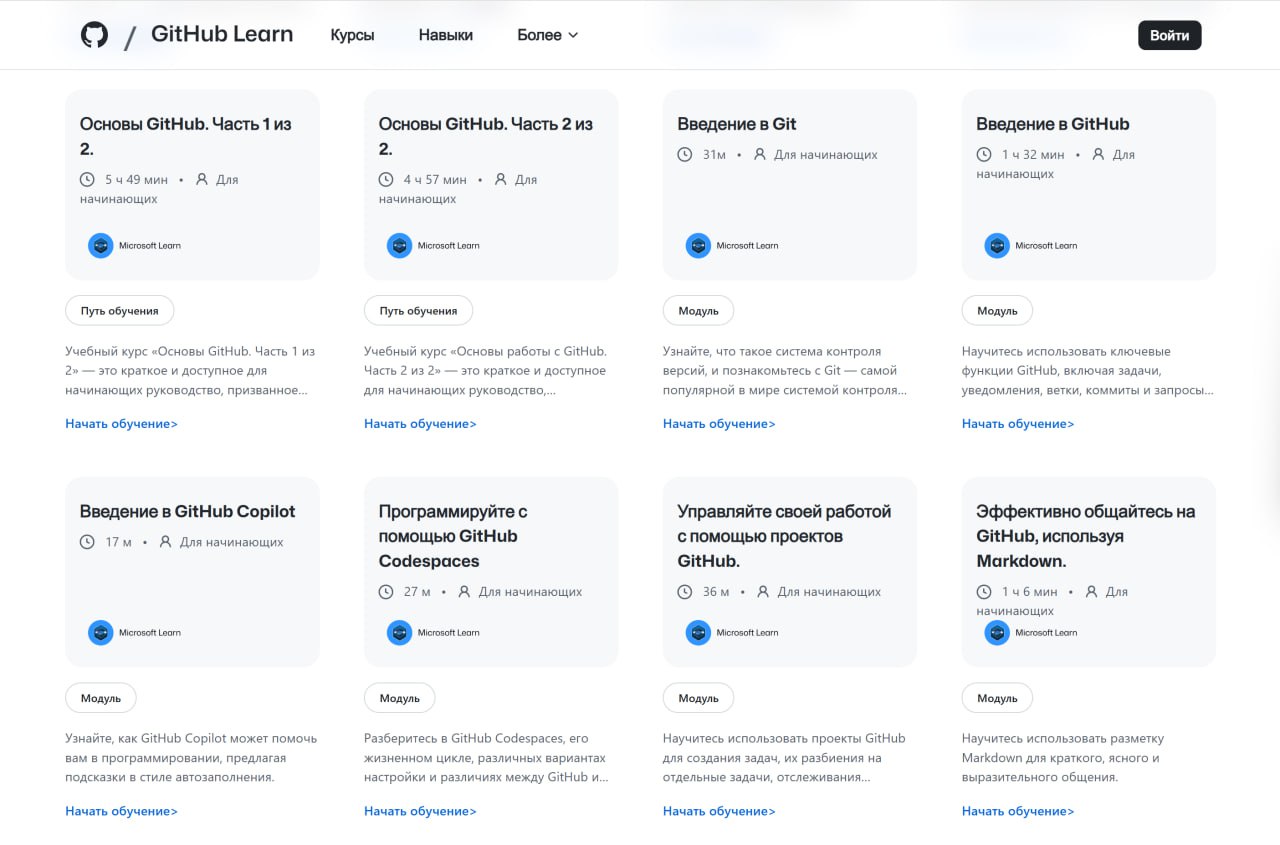This screenshot has height=845, width=1280.
Task: Click Модуль tag under GitHub Codespaces card
Action: [x=400, y=698]
